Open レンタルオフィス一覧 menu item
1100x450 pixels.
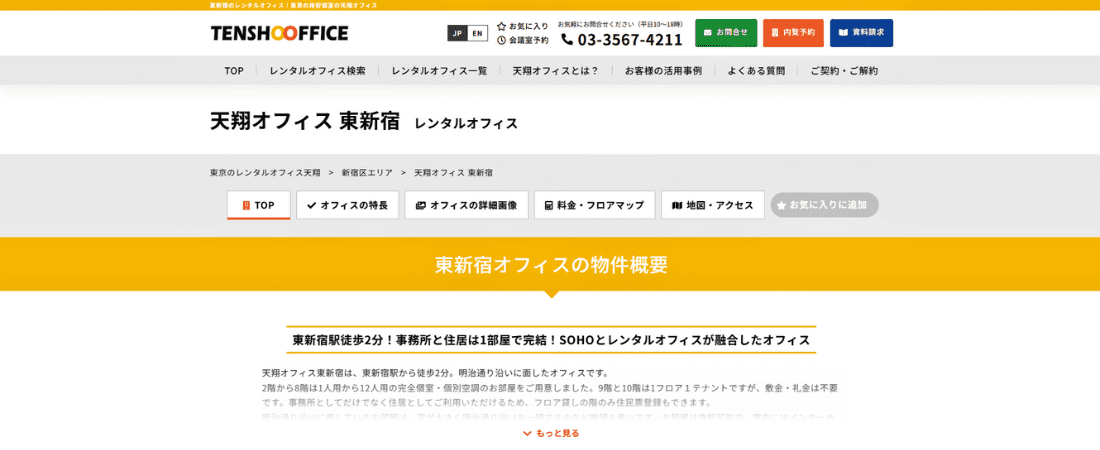(x=439, y=71)
